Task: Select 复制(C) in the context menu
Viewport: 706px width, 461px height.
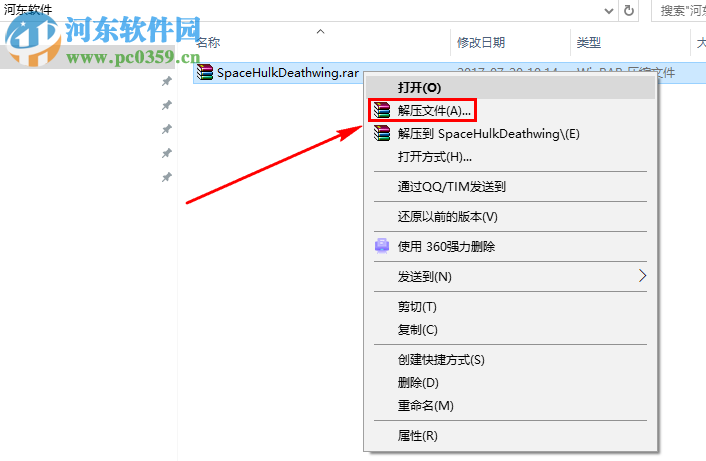Action: (511, 330)
